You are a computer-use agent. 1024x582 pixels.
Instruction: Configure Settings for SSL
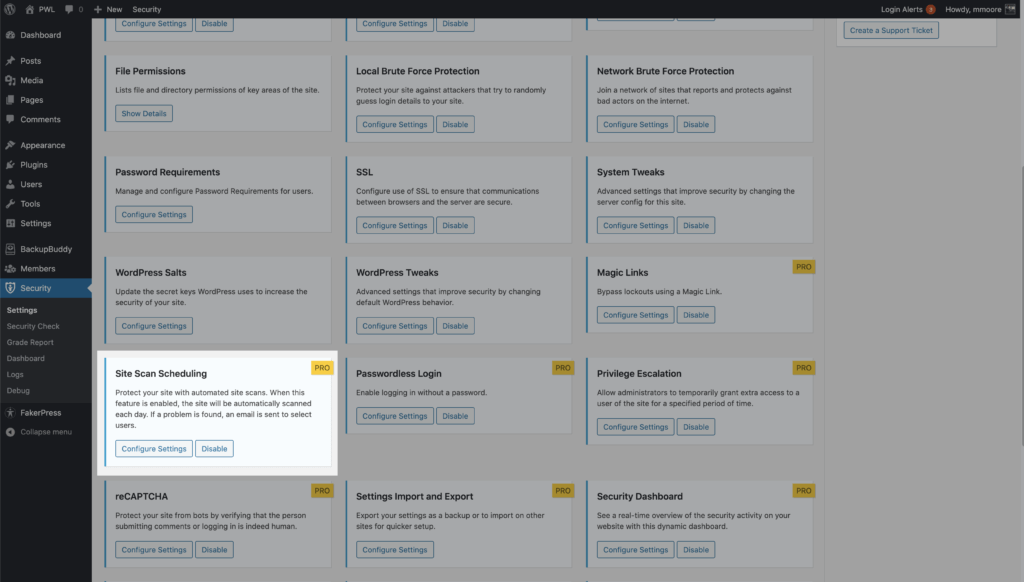point(394,225)
